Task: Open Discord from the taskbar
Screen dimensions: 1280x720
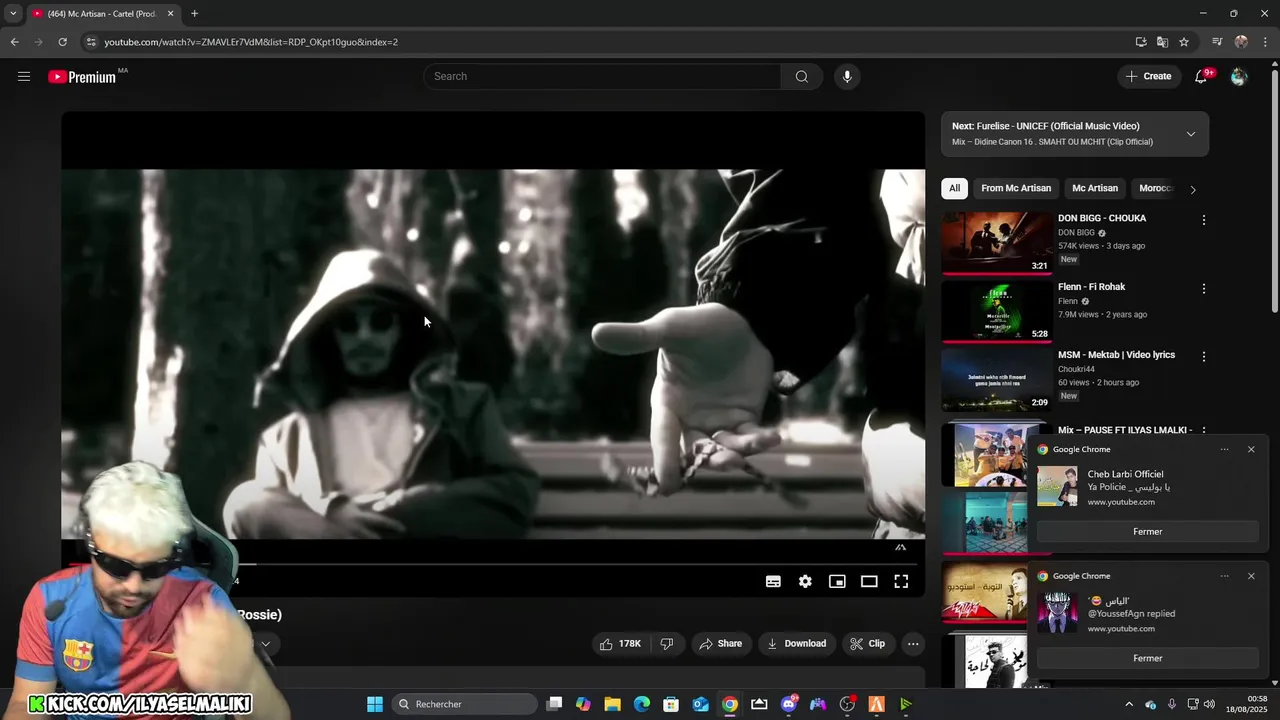Action: point(789,704)
